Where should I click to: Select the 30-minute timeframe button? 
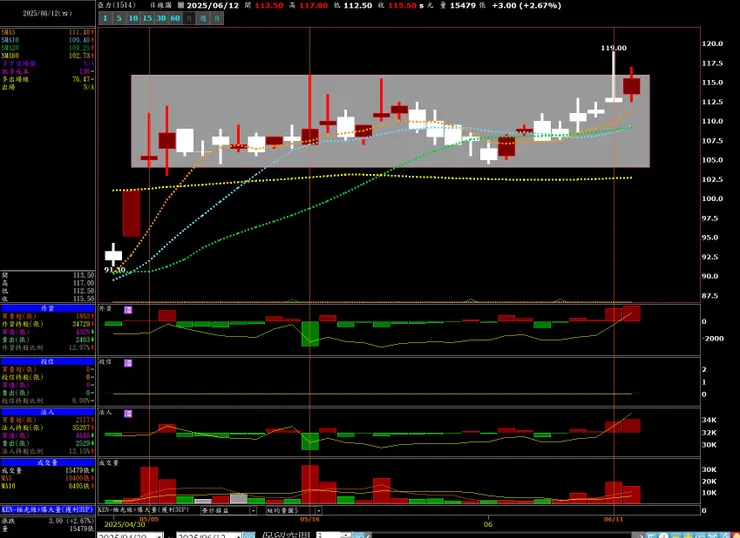(161, 18)
